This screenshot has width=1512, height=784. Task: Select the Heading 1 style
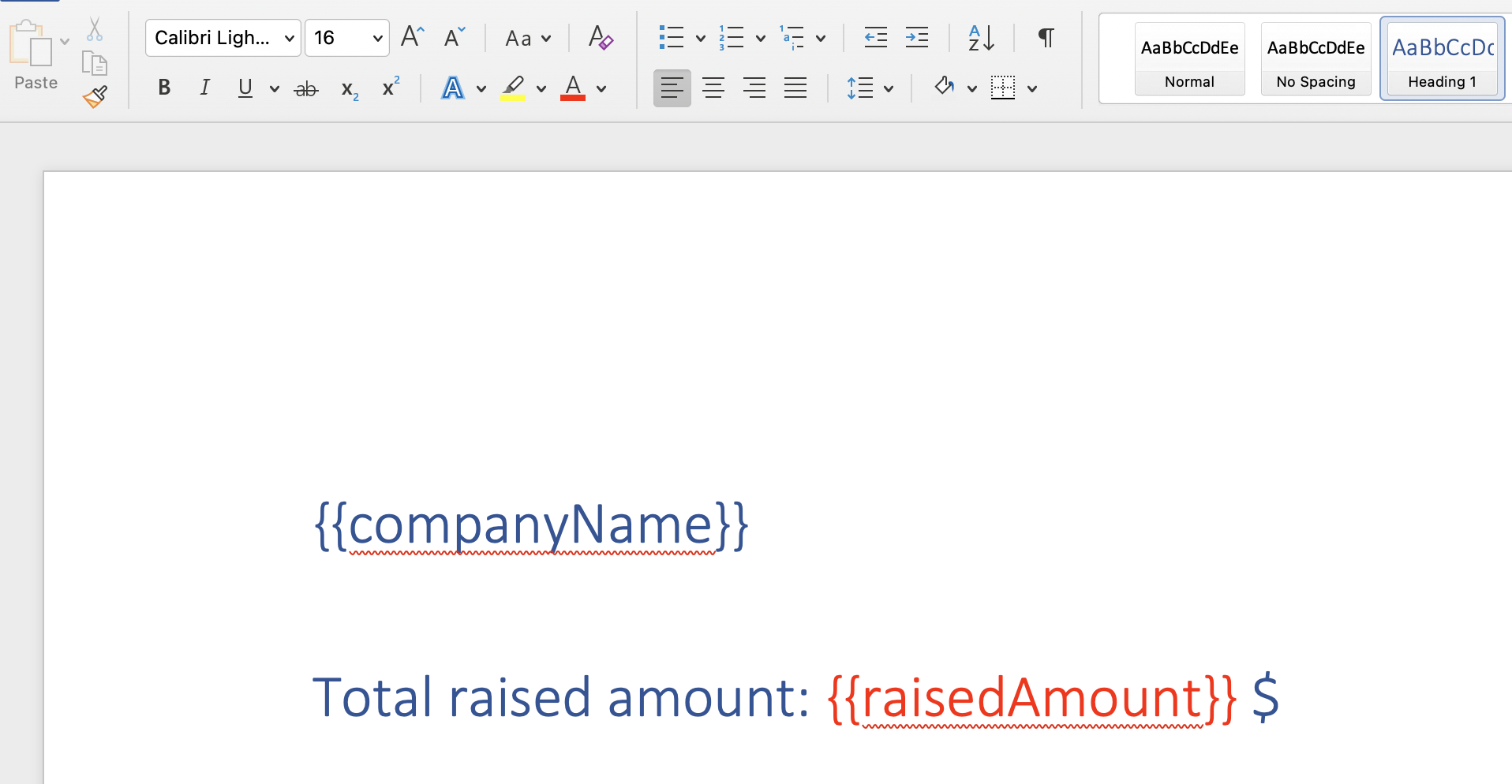1441,59
